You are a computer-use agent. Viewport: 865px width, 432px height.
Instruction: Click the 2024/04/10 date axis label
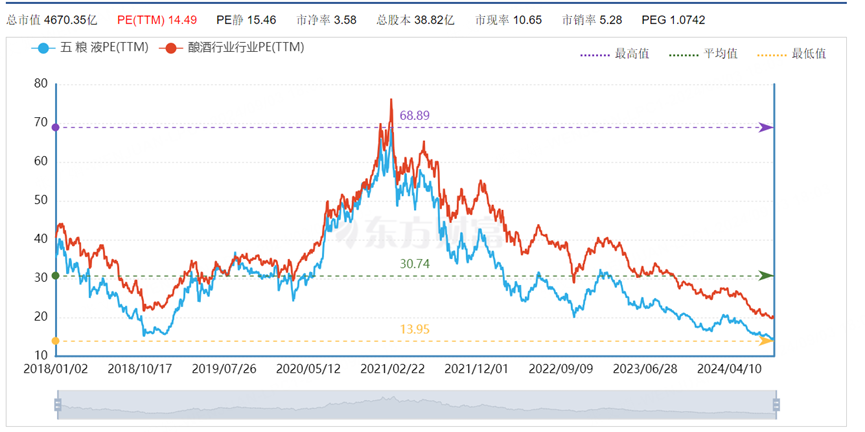[729, 370]
